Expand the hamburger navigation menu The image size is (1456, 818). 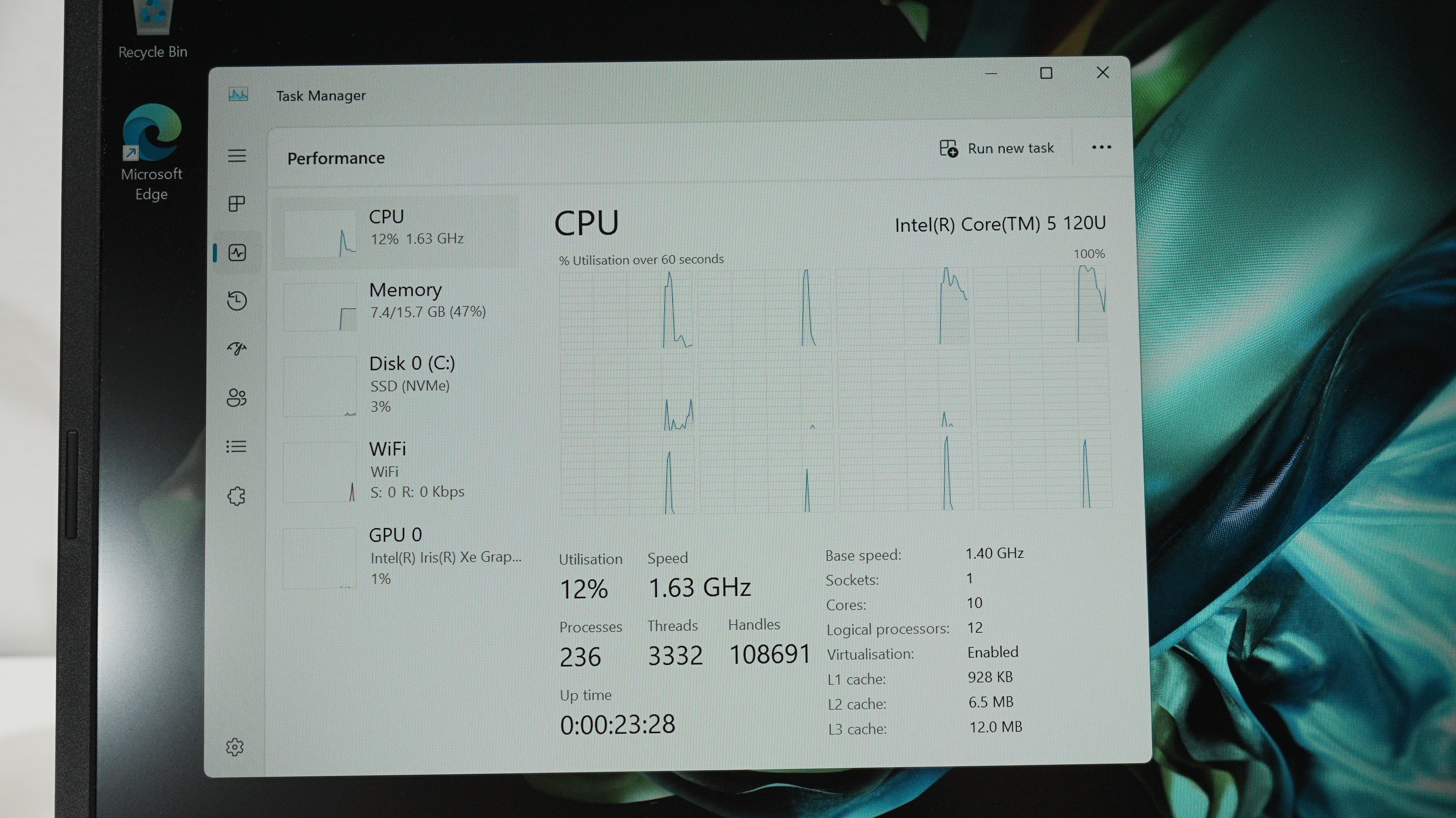237,155
